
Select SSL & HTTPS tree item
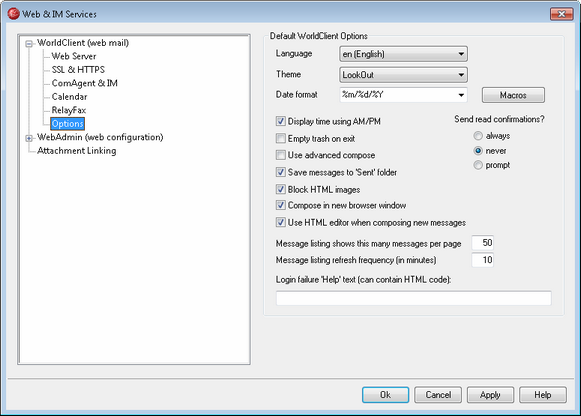[78, 70]
